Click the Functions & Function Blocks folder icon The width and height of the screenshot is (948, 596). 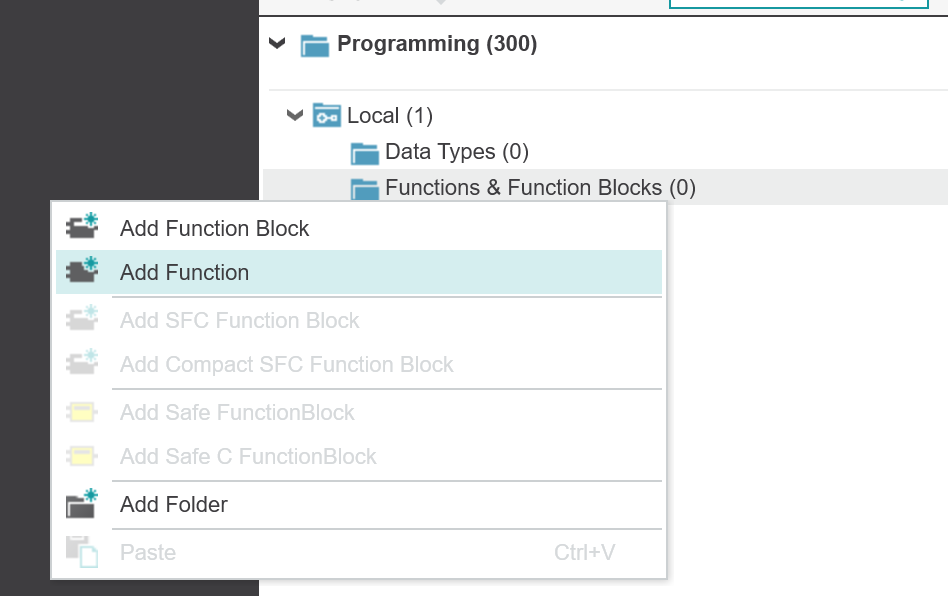[x=365, y=189]
